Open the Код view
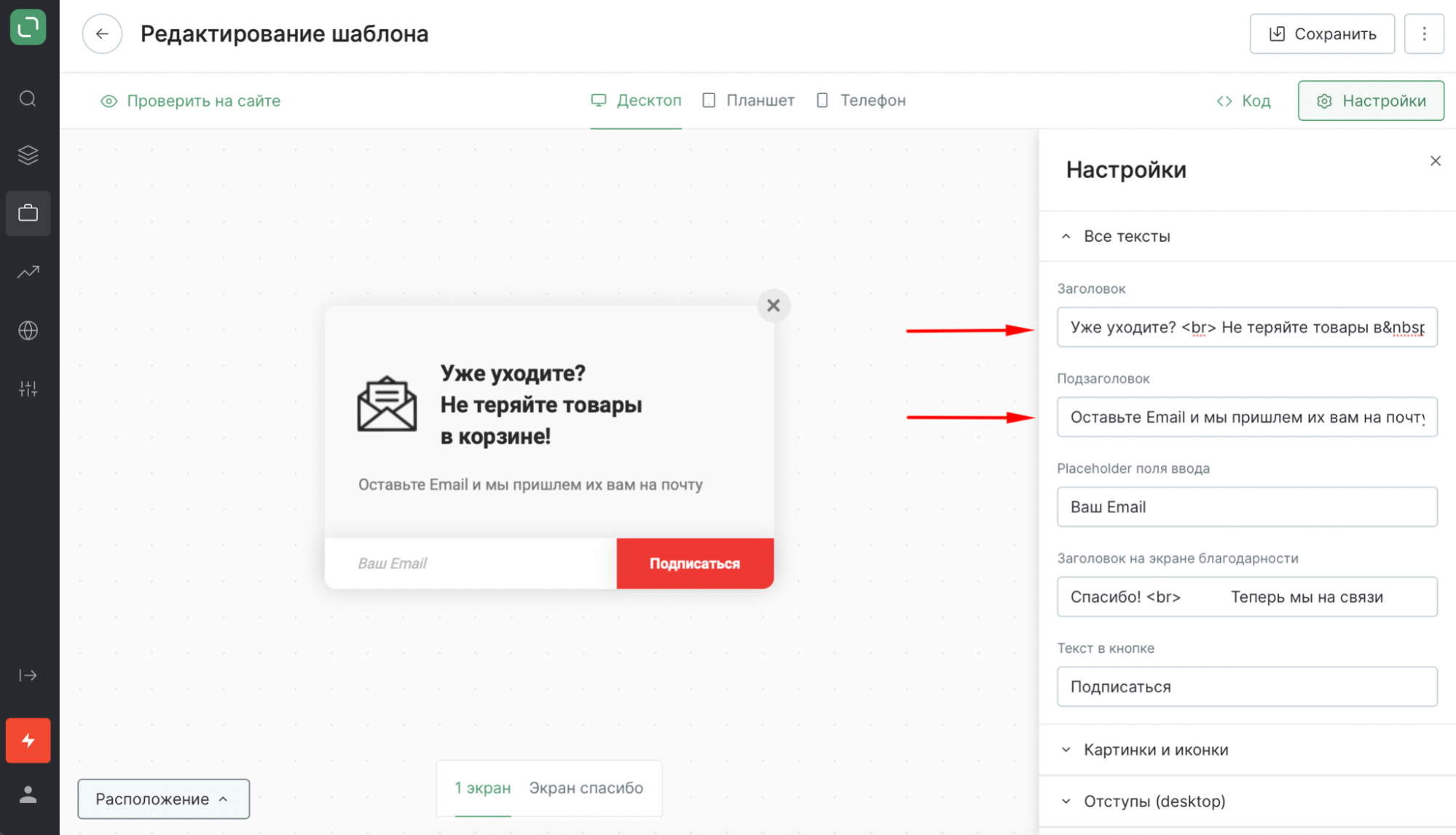Screen dimensions: 1456x835 1243,101
